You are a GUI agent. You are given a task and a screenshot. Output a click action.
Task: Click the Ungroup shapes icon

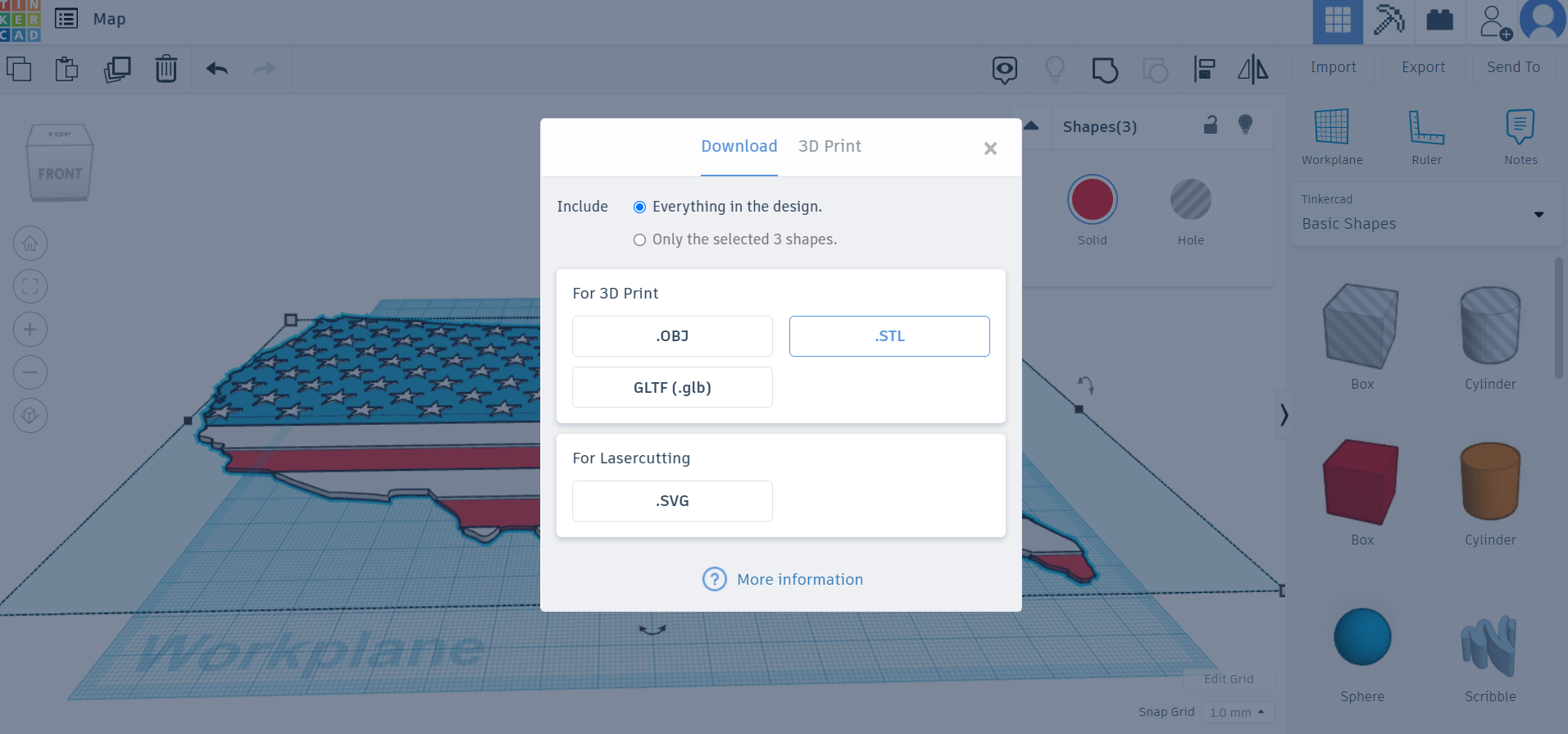[x=1155, y=70]
